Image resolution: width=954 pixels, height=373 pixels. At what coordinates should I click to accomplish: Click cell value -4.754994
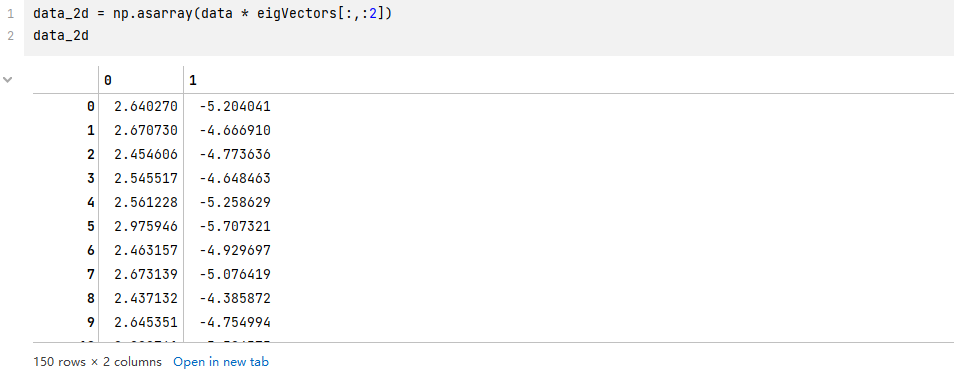pyautogui.click(x=235, y=322)
